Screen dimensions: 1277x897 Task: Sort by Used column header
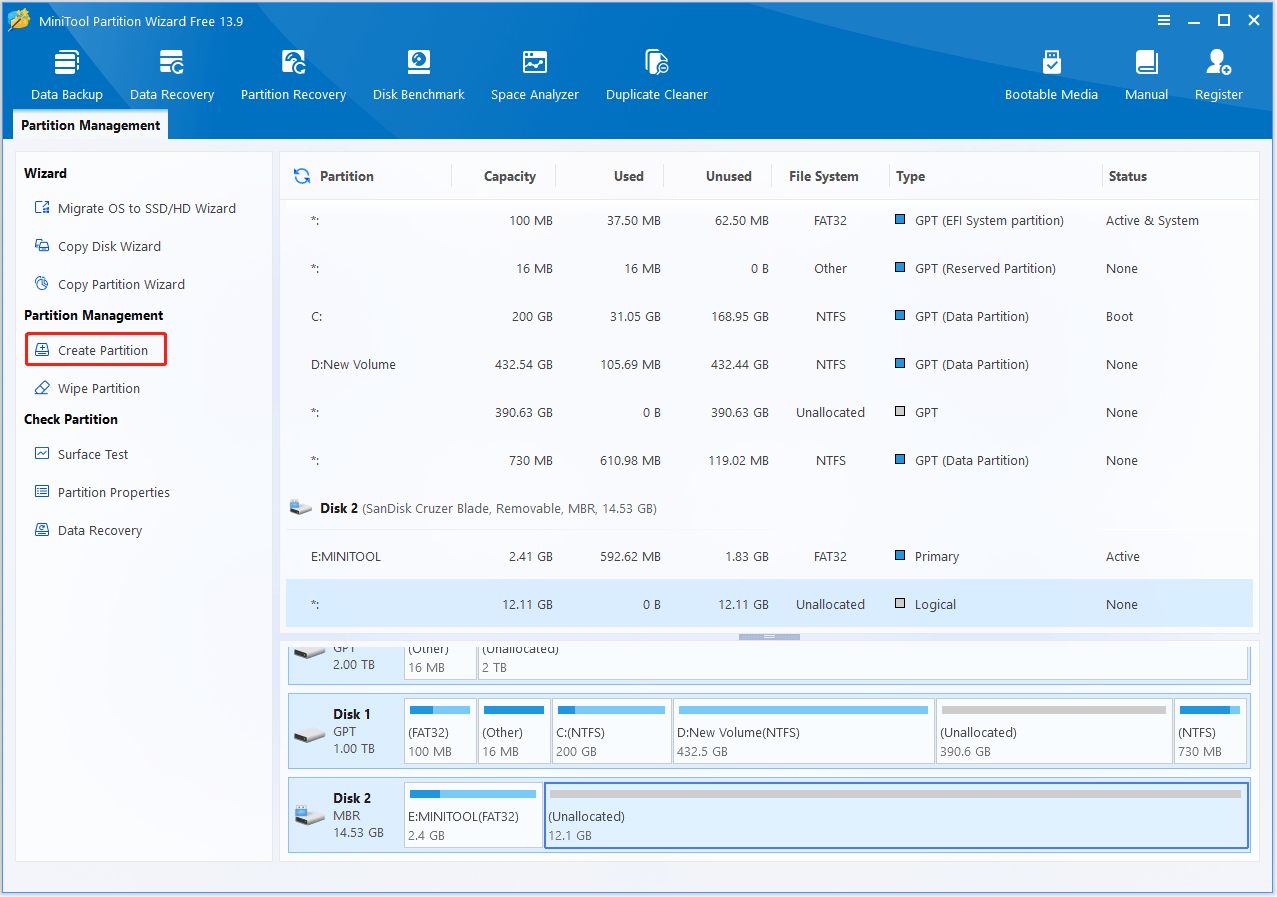point(629,176)
